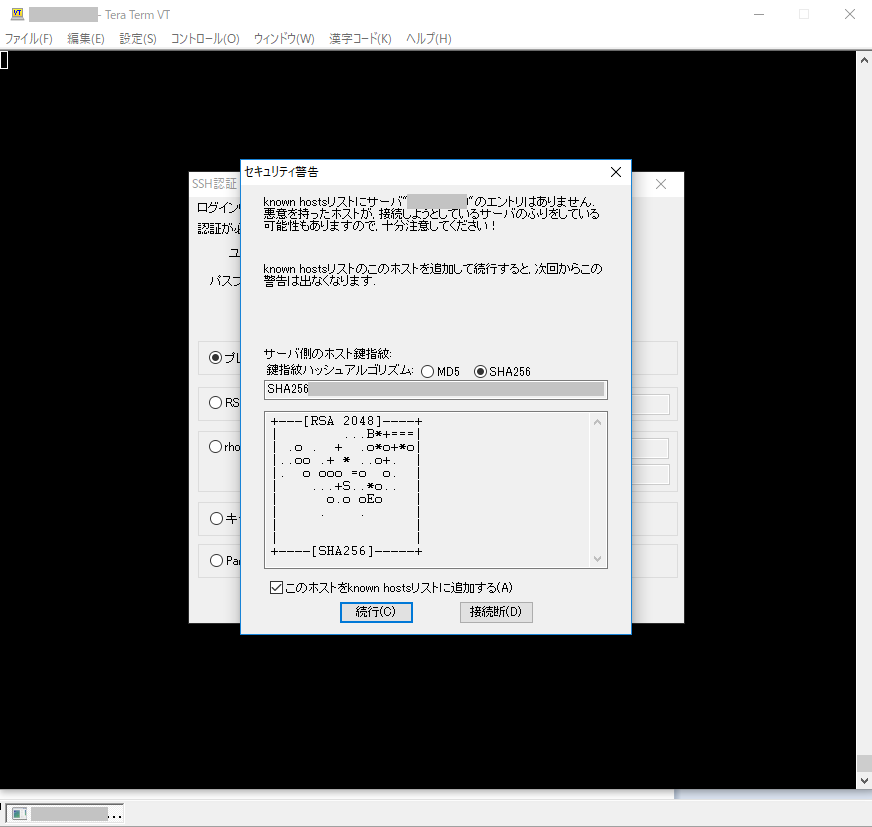
Task: Select the RSA authentication radio option behind dialog
Action: tap(216, 402)
